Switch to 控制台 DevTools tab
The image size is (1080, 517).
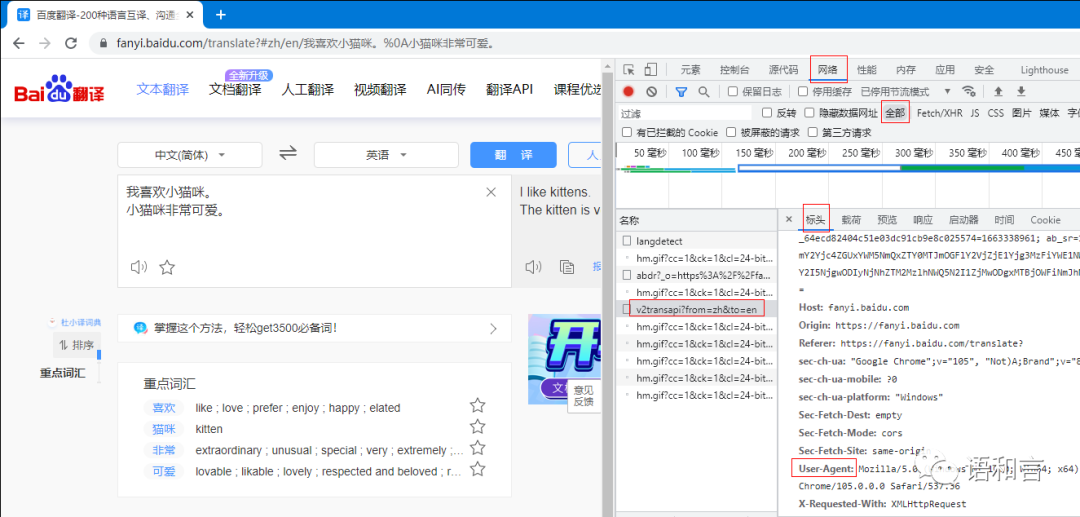(734, 70)
